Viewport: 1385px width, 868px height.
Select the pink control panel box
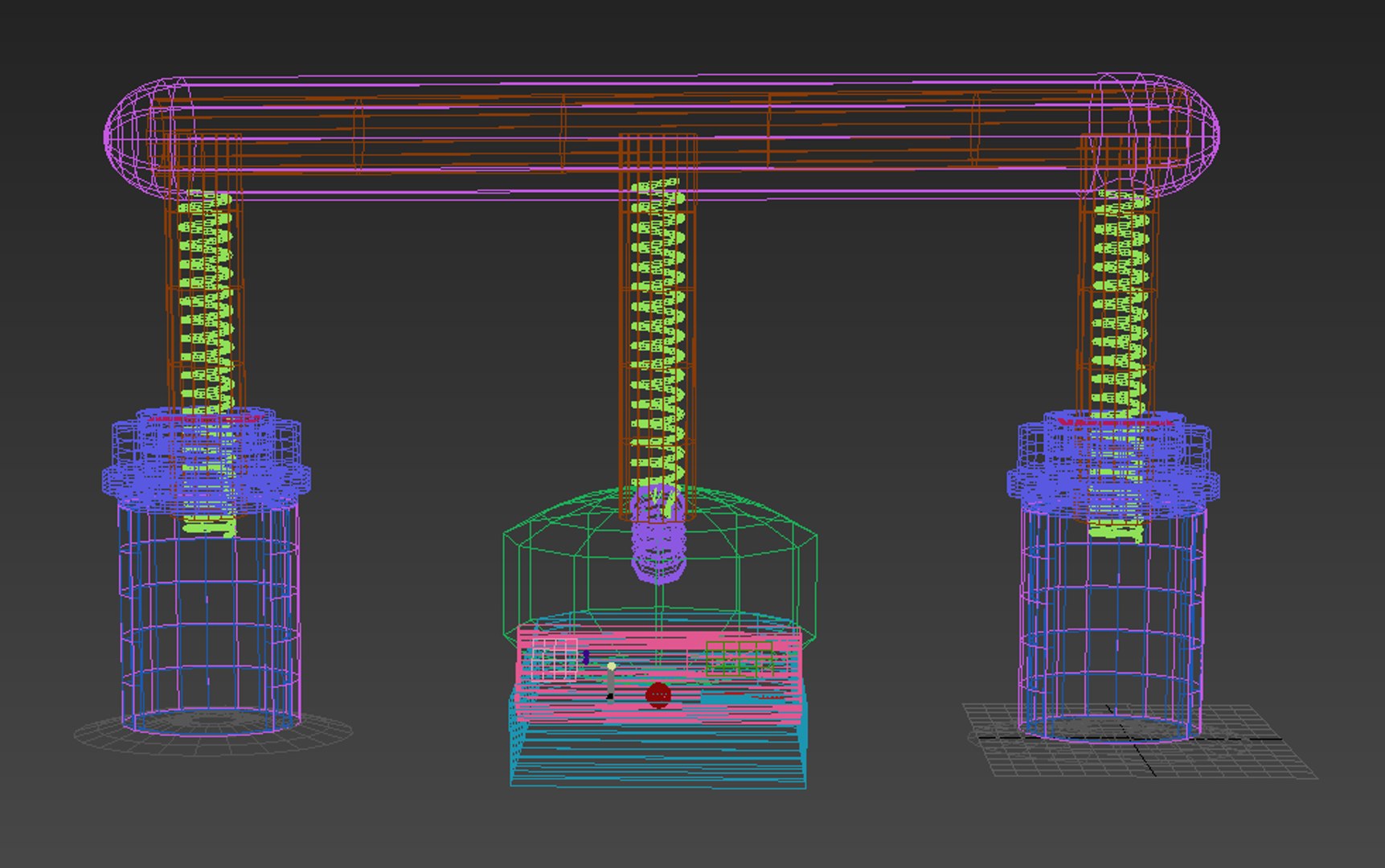point(659,674)
